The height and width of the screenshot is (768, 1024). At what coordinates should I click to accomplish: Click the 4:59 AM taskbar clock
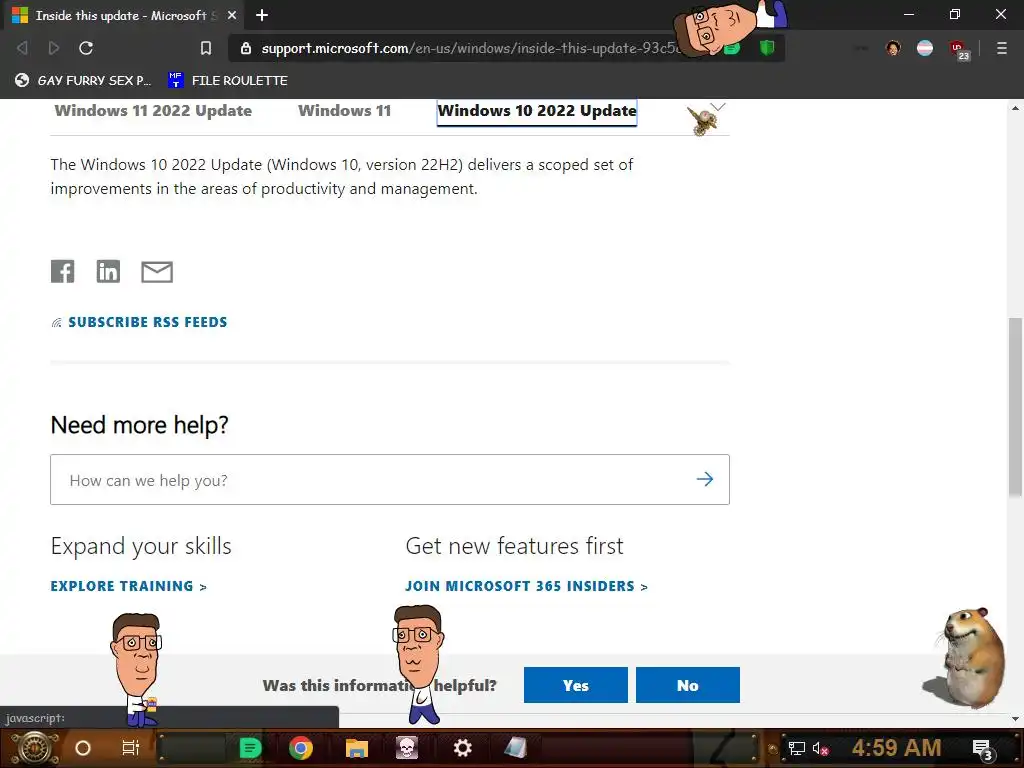(x=897, y=748)
